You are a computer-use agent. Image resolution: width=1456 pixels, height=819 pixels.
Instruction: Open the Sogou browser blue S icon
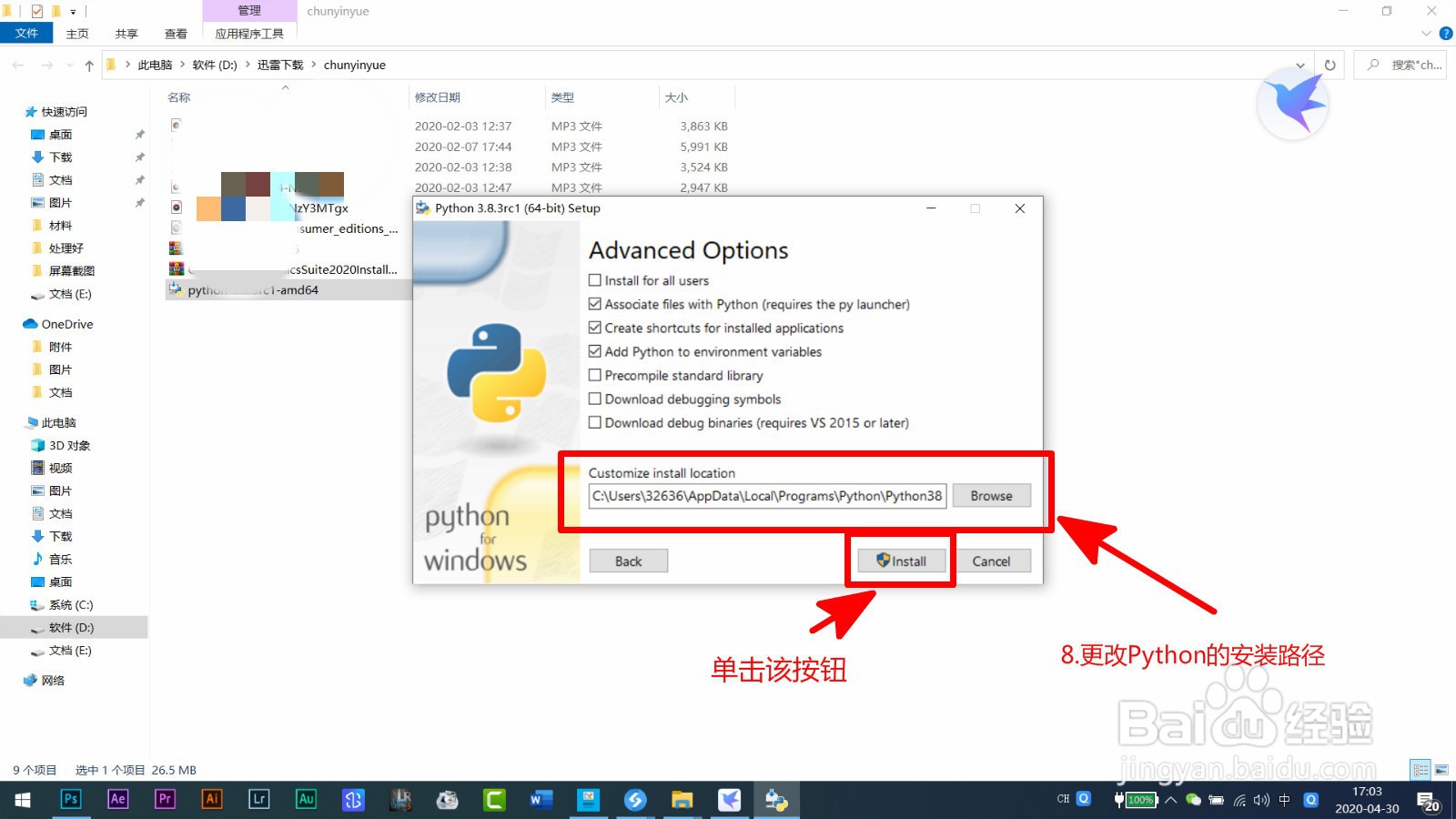635,800
